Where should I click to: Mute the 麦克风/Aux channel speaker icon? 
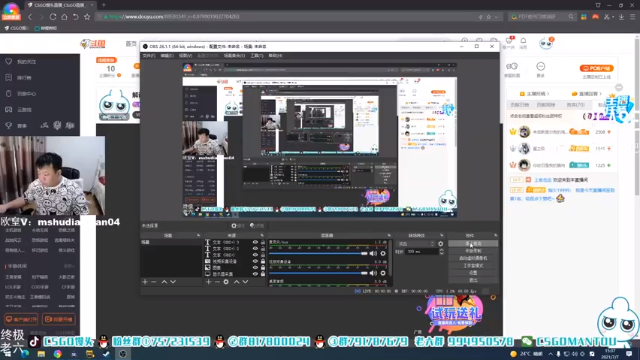[373, 253]
